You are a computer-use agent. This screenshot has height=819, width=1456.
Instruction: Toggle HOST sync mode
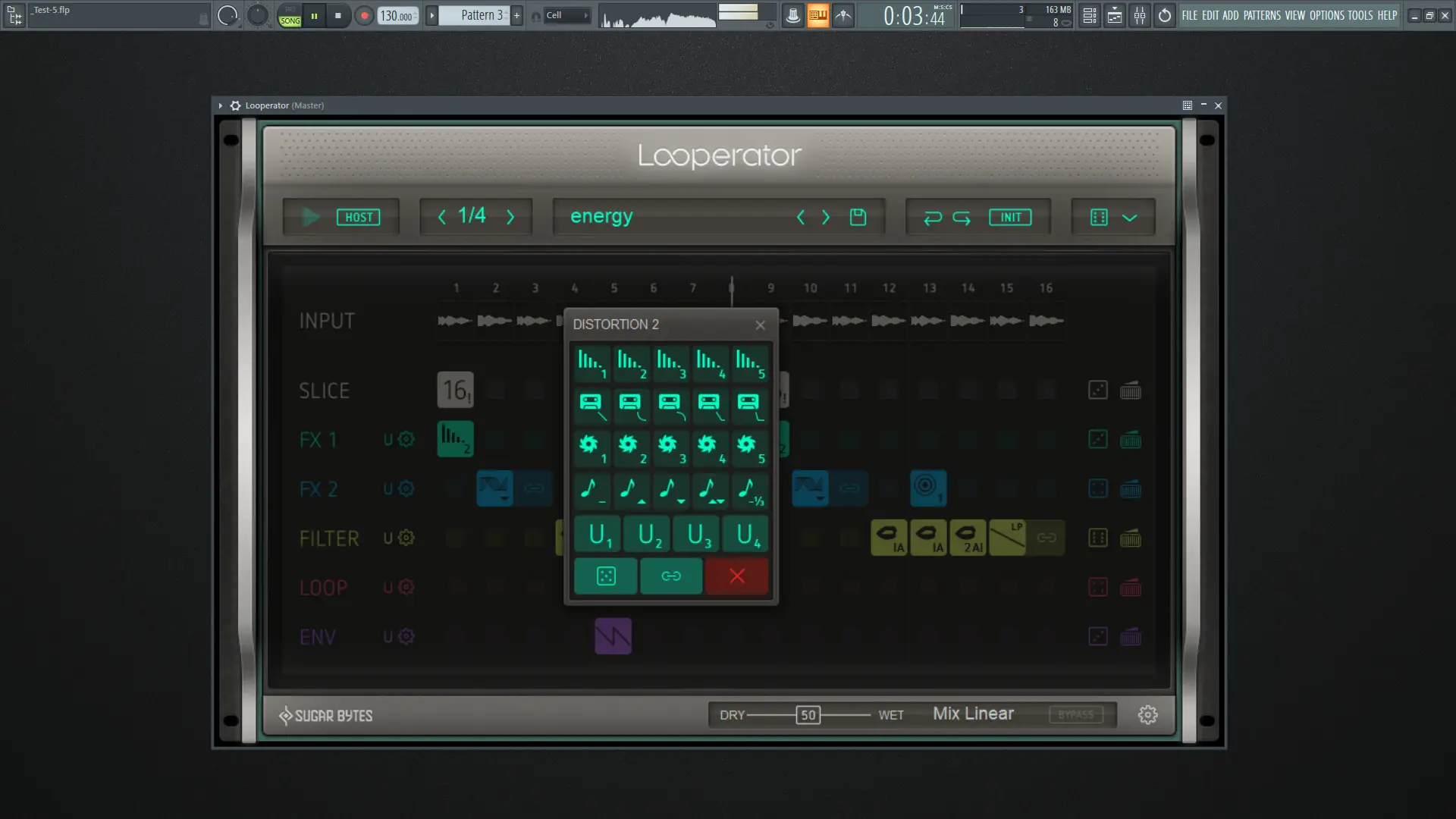[x=358, y=218]
